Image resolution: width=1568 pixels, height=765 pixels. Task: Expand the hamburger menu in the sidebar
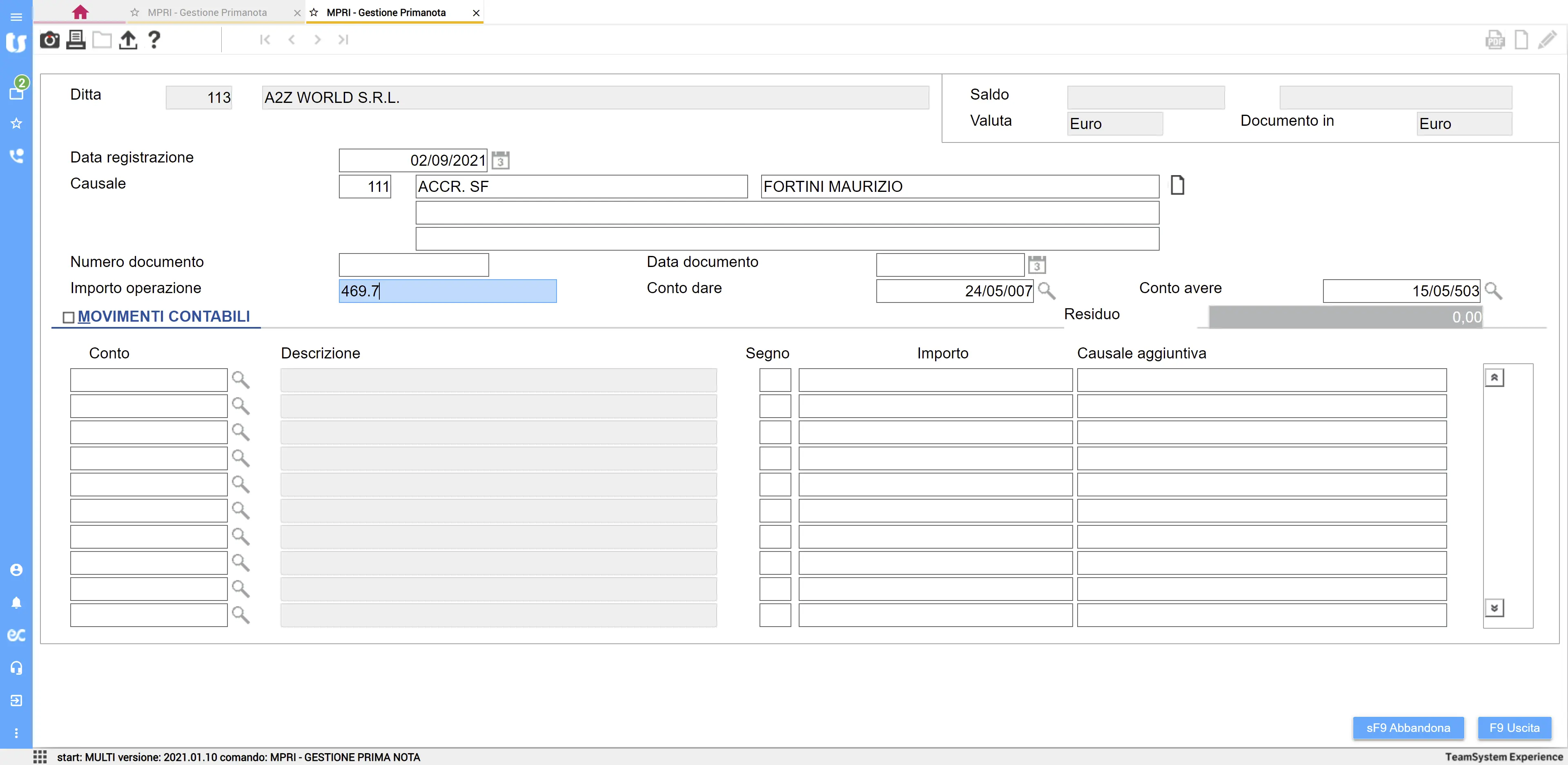tap(16, 17)
